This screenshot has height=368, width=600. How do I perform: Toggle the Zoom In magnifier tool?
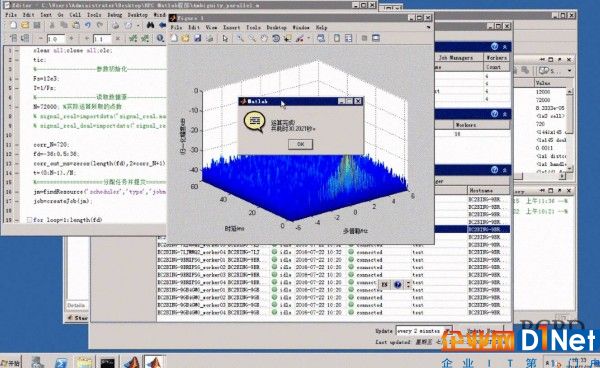tap(240, 38)
